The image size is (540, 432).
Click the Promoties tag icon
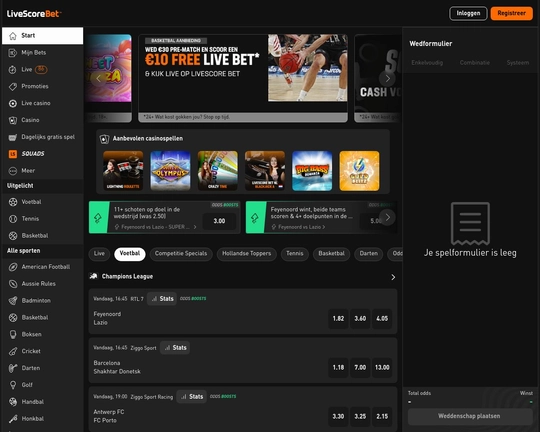click(13, 86)
